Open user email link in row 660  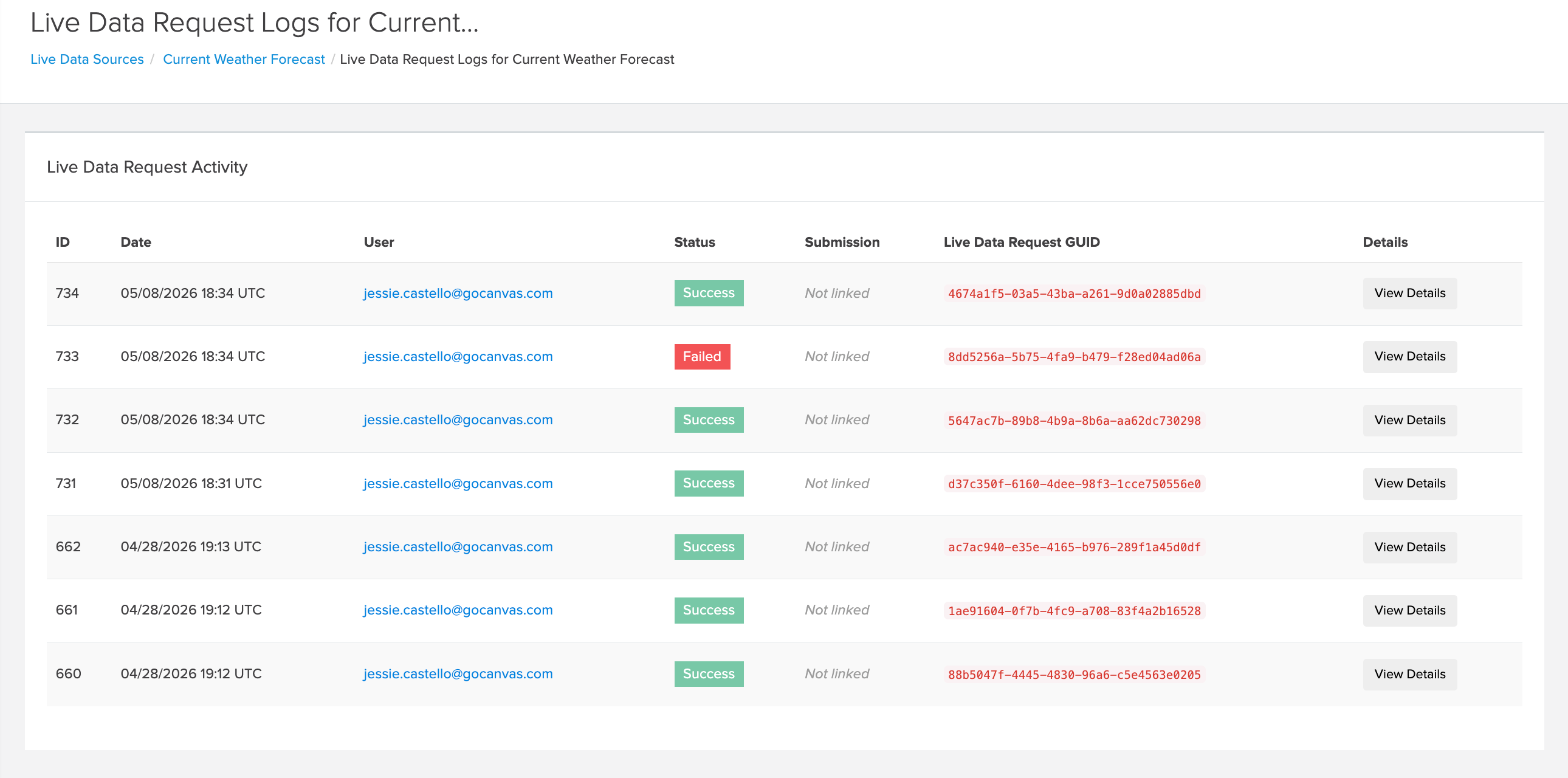(x=458, y=674)
